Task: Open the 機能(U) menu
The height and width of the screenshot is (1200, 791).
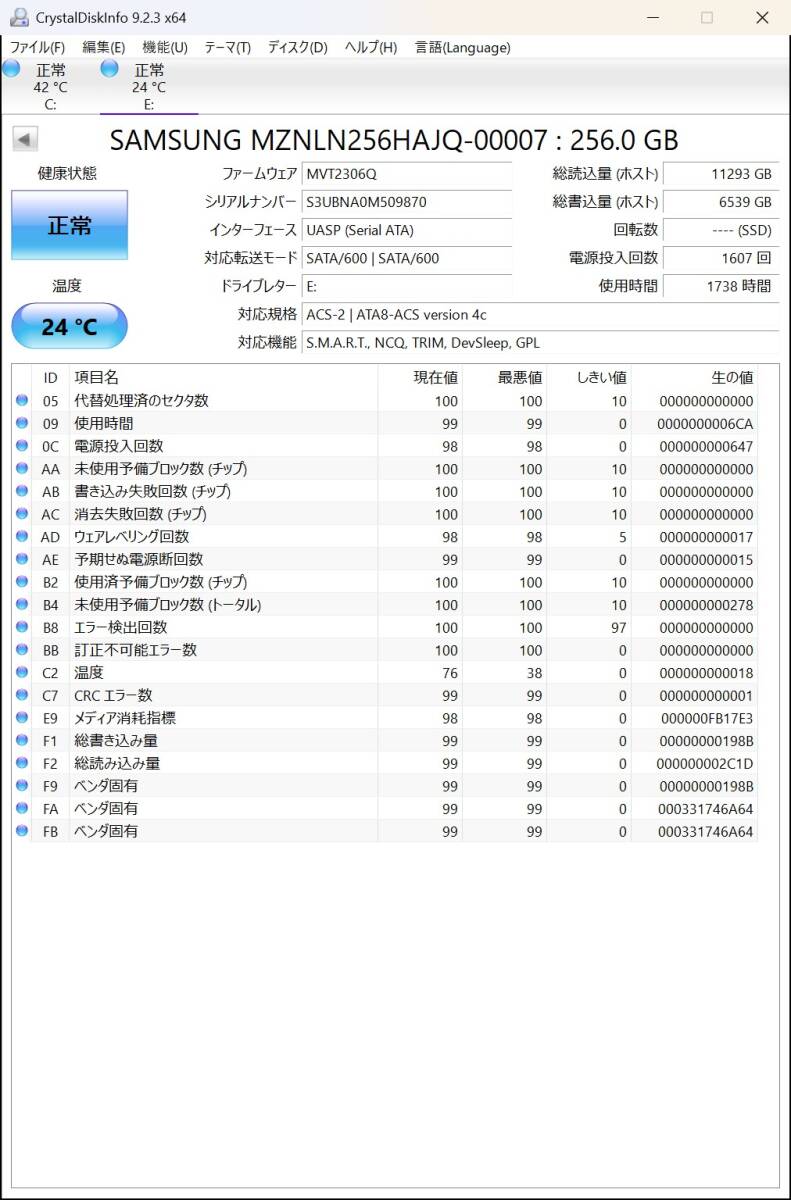Action: point(165,47)
